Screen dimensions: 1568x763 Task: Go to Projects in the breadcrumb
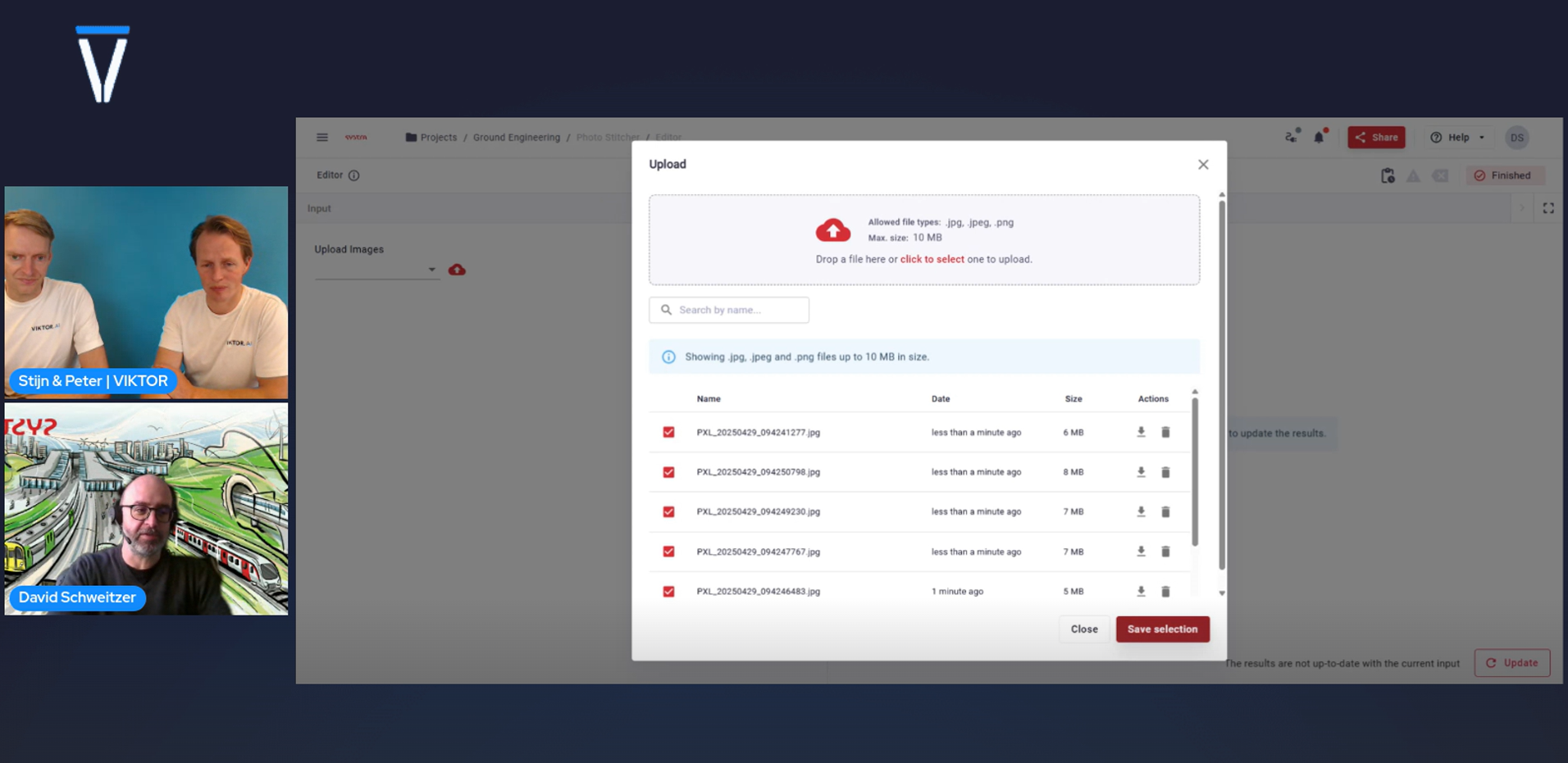(438, 138)
